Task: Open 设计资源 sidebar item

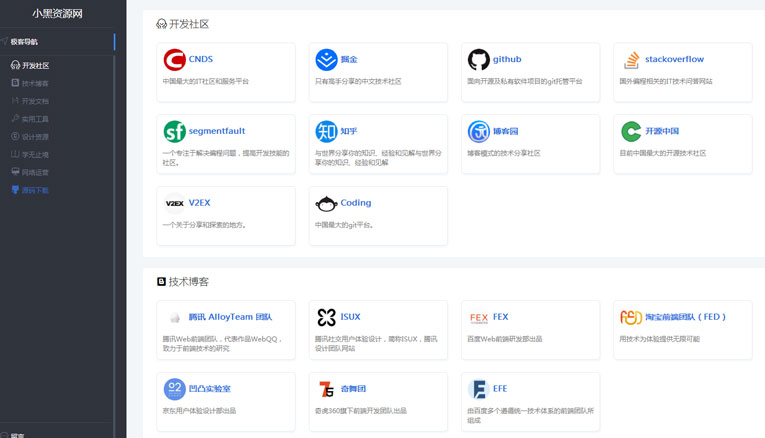Action: click(x=35, y=136)
